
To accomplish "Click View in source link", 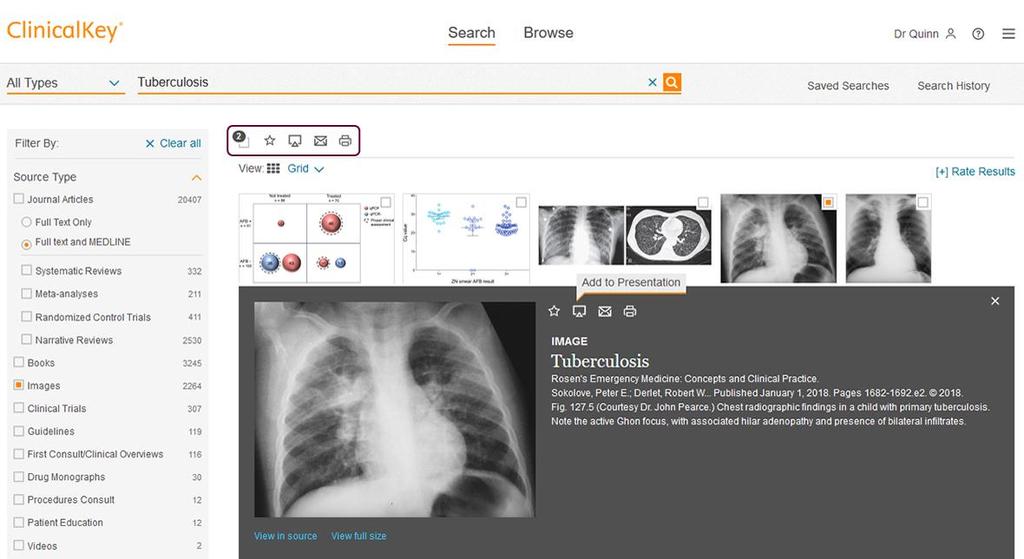I will click(285, 535).
